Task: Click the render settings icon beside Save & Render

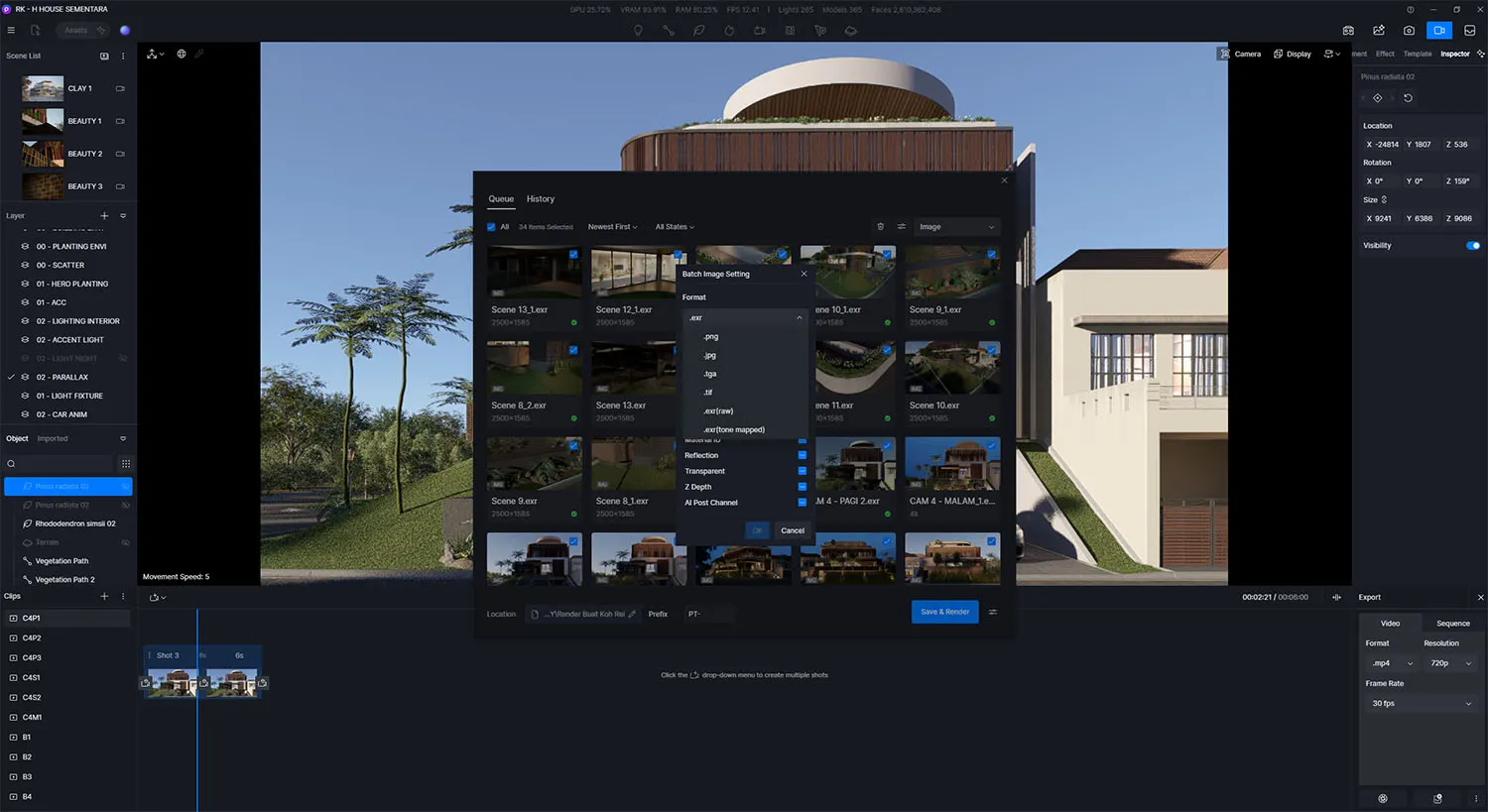Action: coord(993,612)
